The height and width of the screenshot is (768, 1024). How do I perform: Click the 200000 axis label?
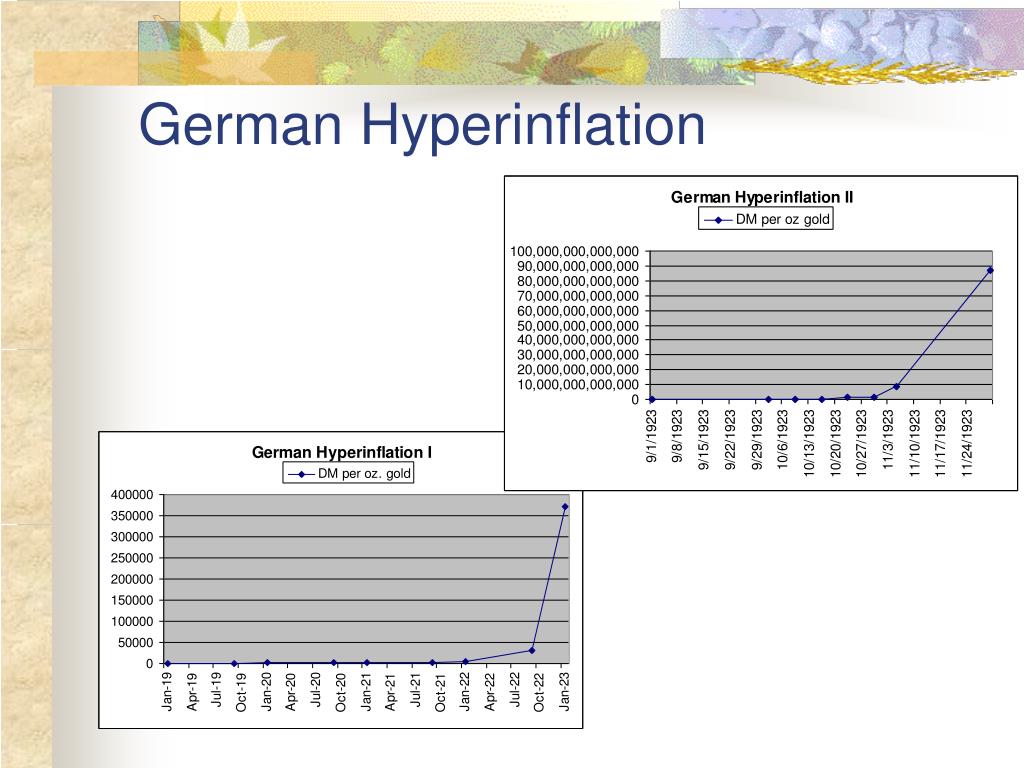coord(132,579)
